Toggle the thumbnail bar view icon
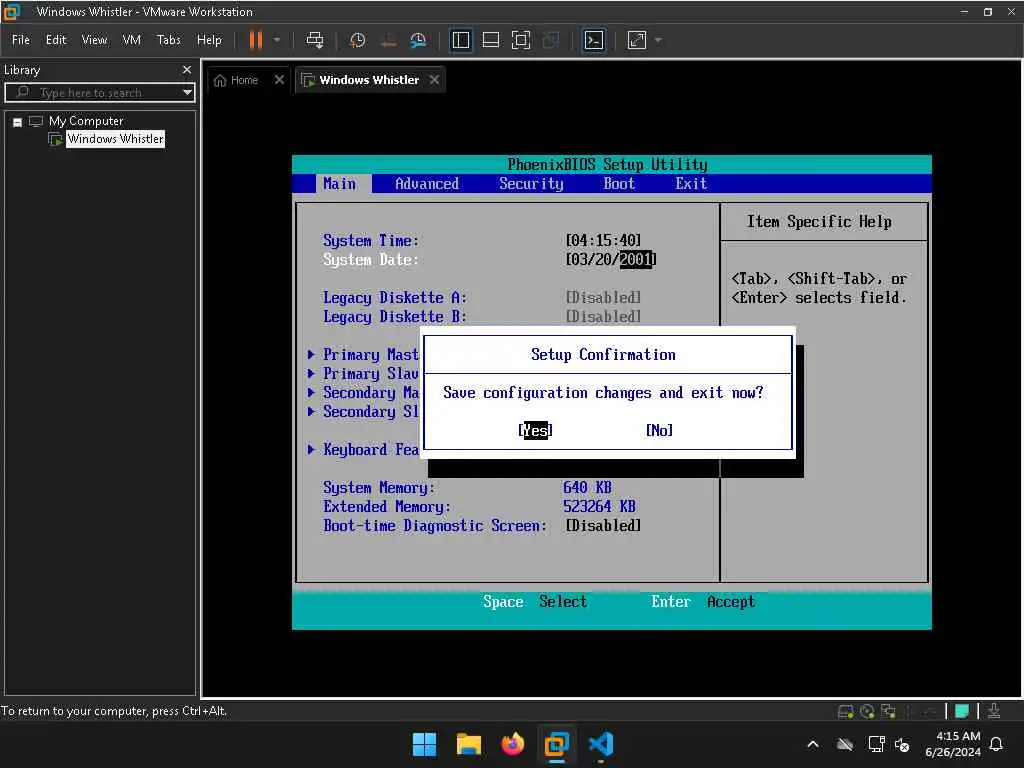The image size is (1024, 768). (490, 40)
